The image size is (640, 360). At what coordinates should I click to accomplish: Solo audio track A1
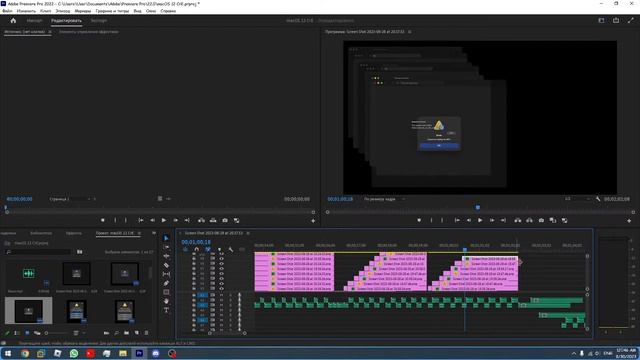click(231, 295)
